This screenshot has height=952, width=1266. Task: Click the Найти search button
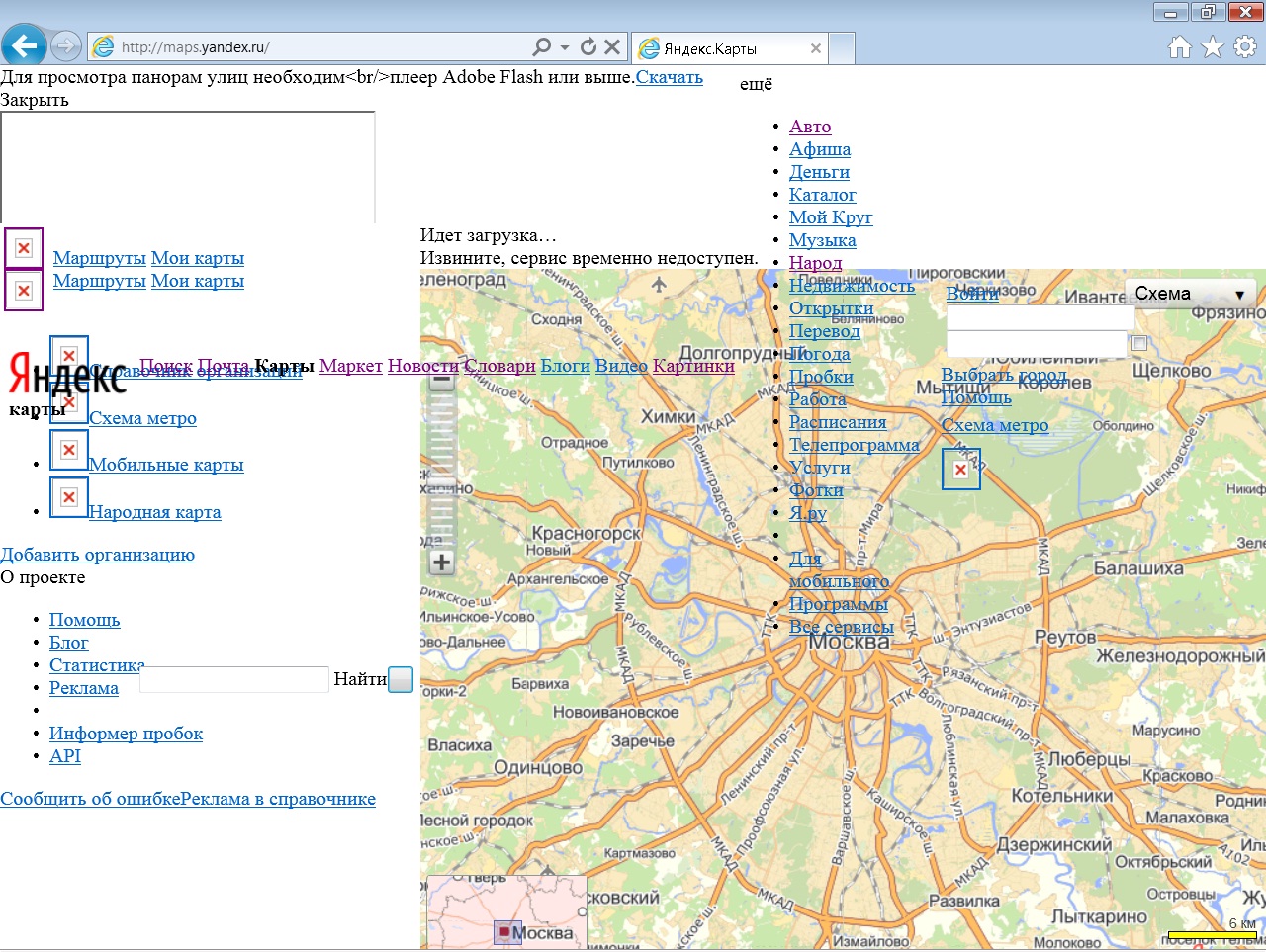[401, 680]
